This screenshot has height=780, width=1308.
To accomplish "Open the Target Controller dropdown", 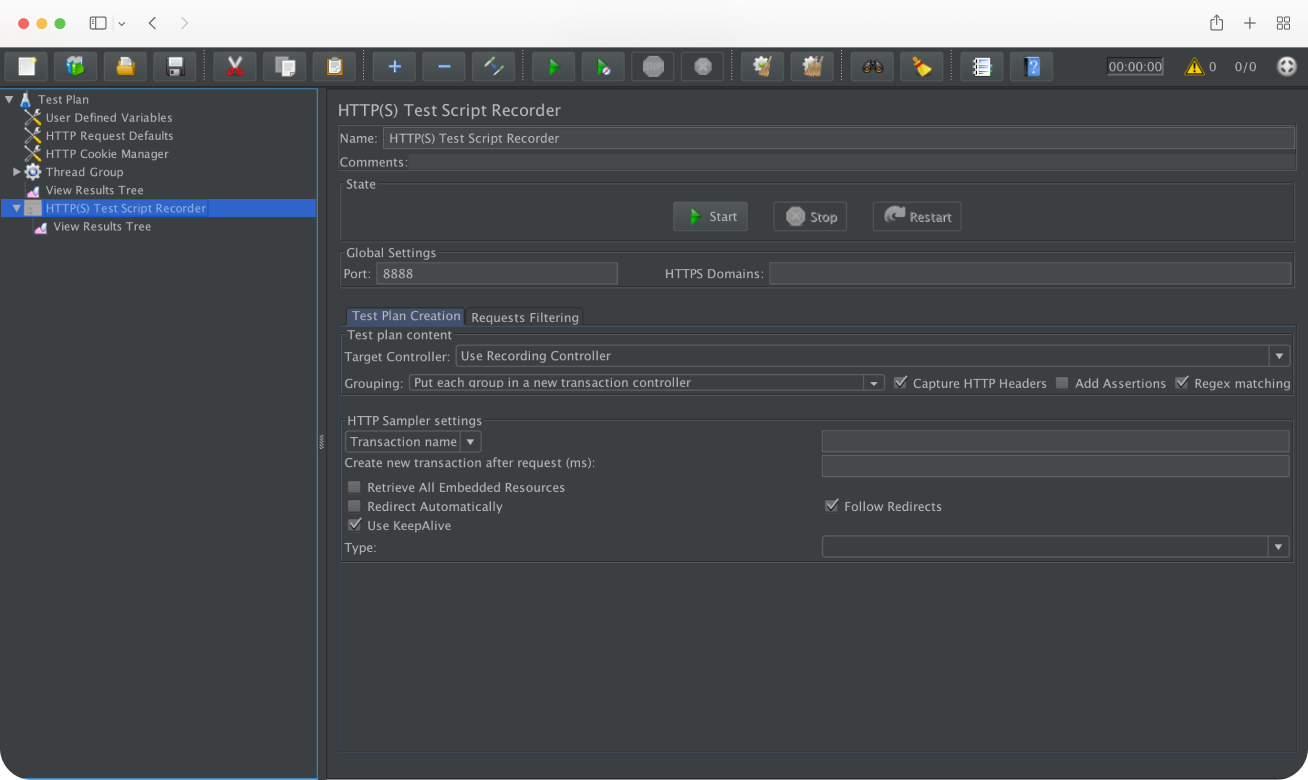I will coord(1278,356).
